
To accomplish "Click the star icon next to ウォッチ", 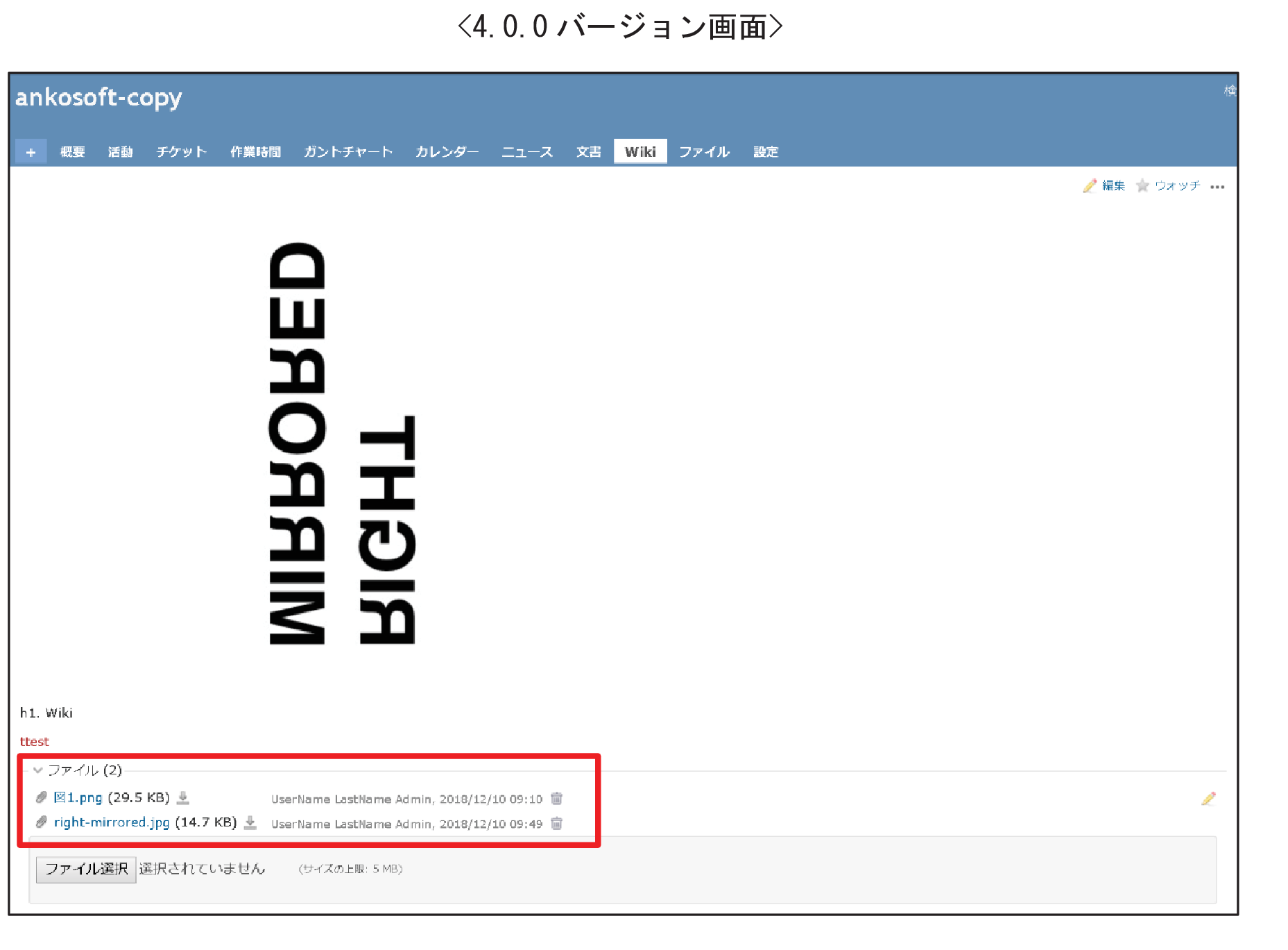I will [1143, 186].
